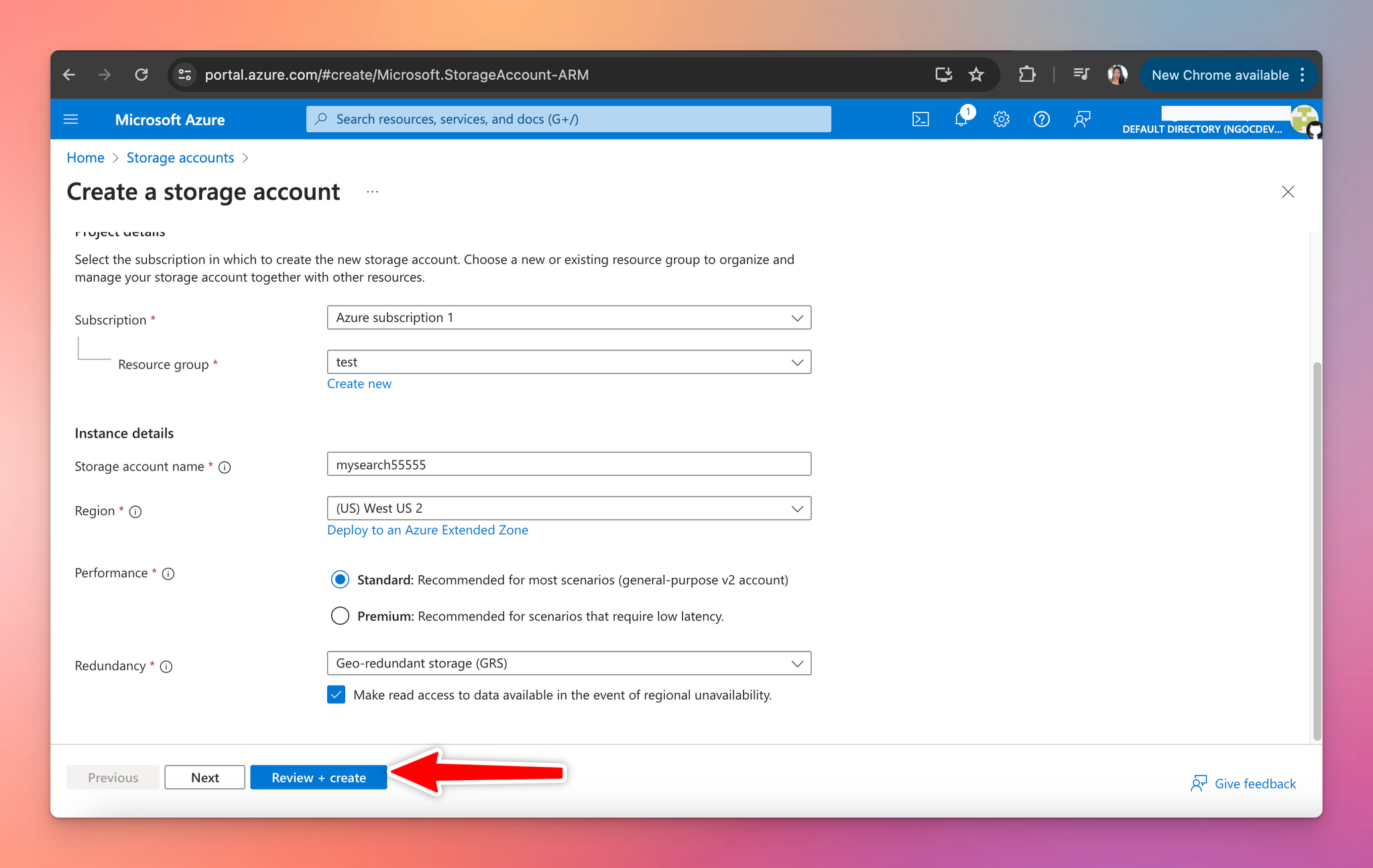The image size is (1373, 868).
Task: Click the Give feedback link
Action: point(1244,784)
